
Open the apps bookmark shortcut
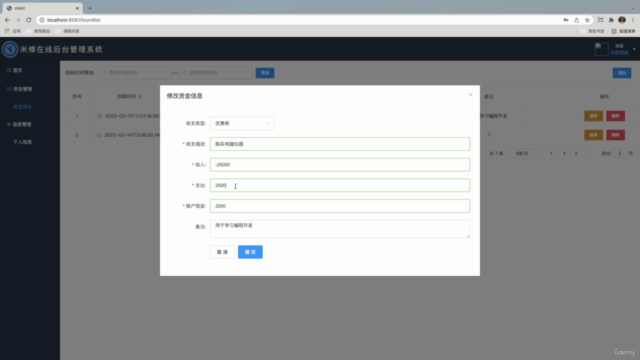pos(13,31)
